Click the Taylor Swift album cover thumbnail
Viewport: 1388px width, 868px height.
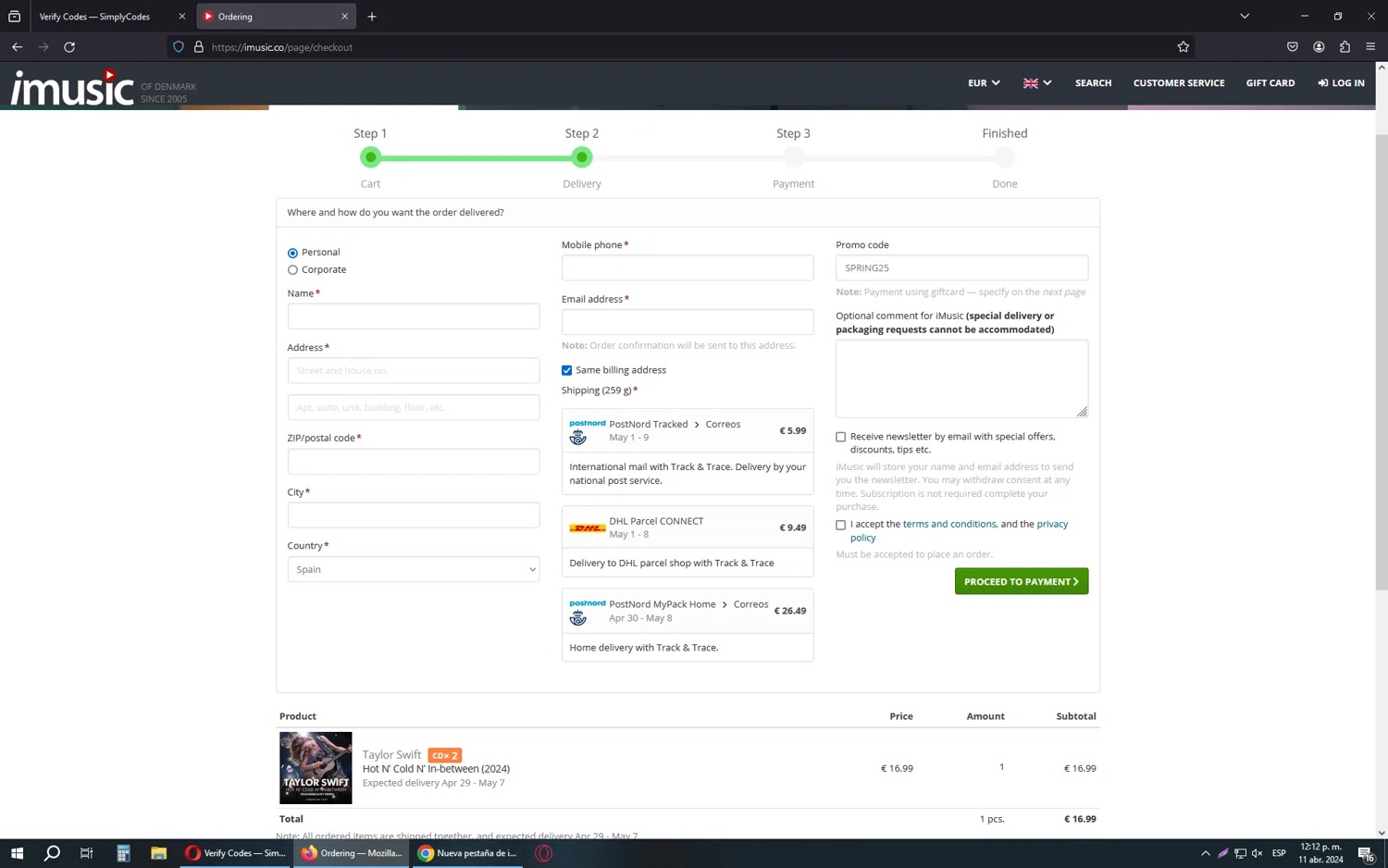316,768
